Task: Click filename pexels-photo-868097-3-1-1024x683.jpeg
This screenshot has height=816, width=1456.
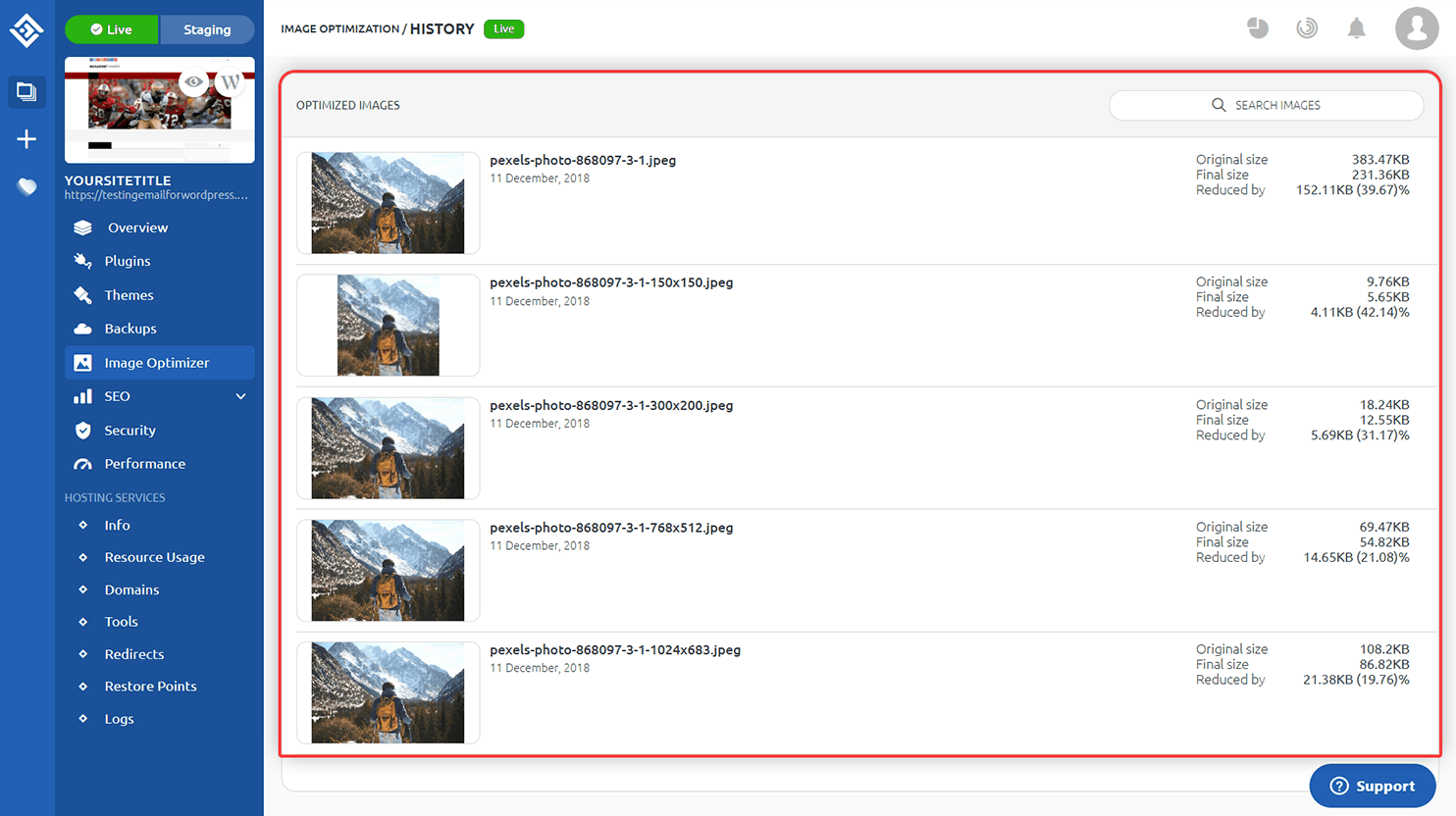Action: pos(615,650)
